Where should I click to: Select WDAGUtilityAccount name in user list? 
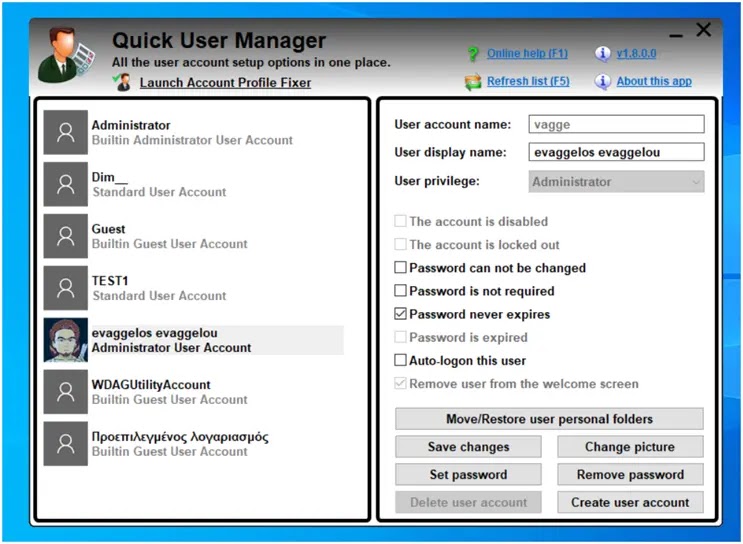(151, 385)
